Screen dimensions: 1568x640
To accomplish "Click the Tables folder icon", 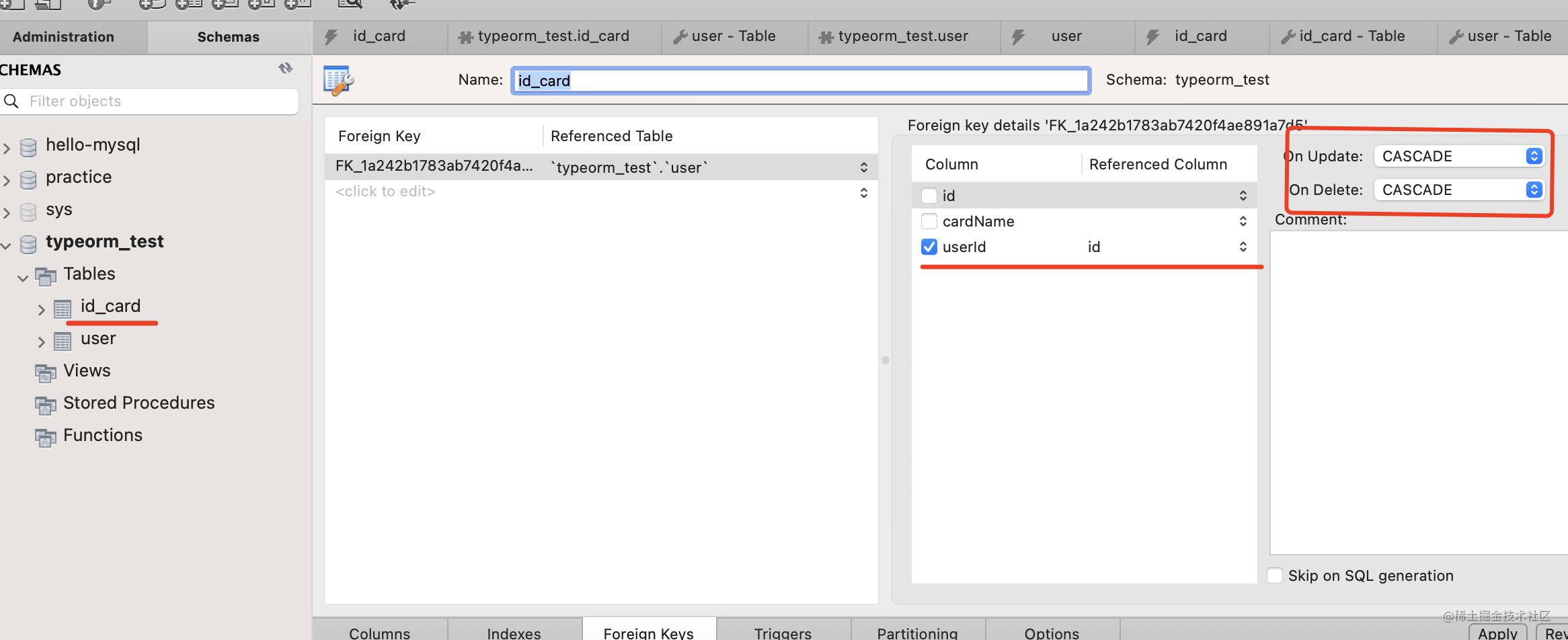I will point(46,276).
